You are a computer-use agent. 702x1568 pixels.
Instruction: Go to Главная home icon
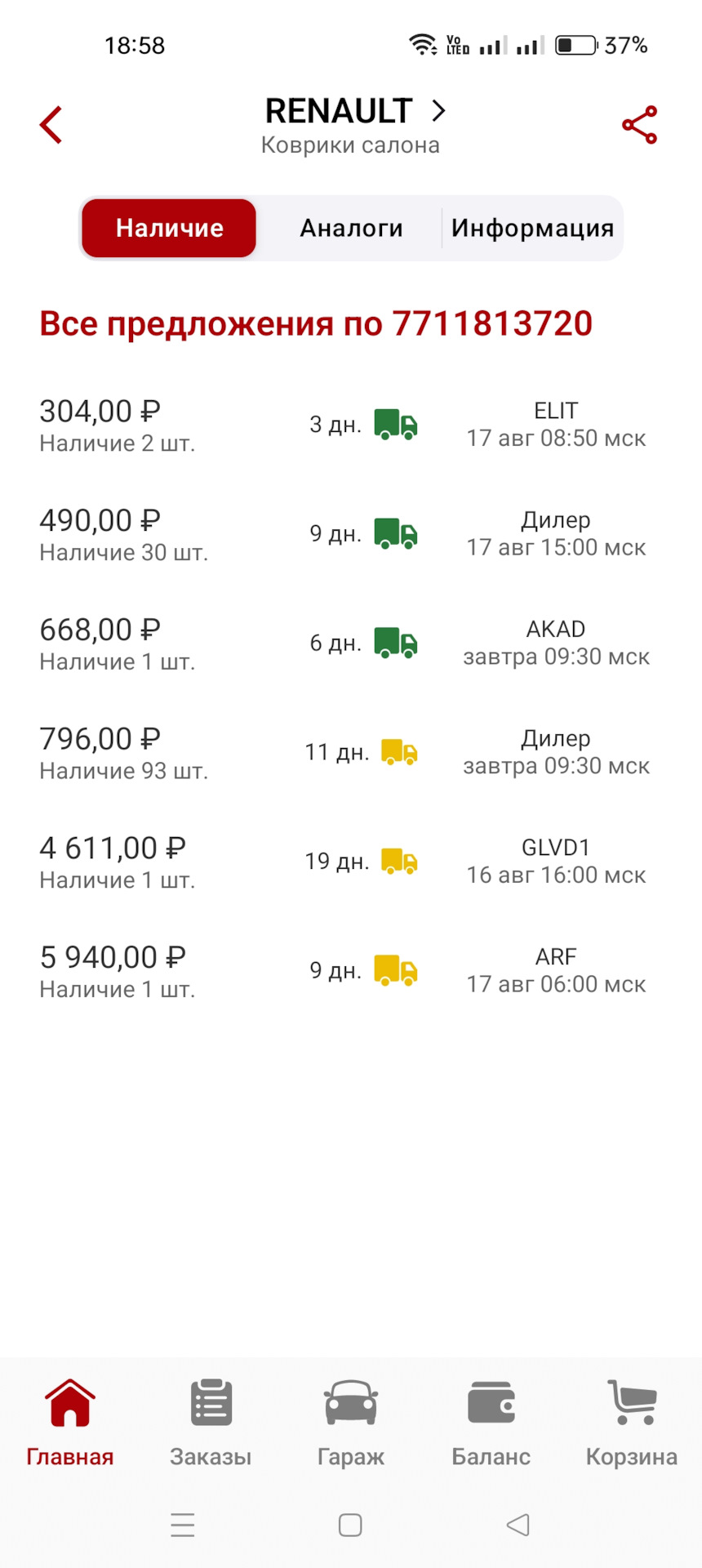[70, 1403]
